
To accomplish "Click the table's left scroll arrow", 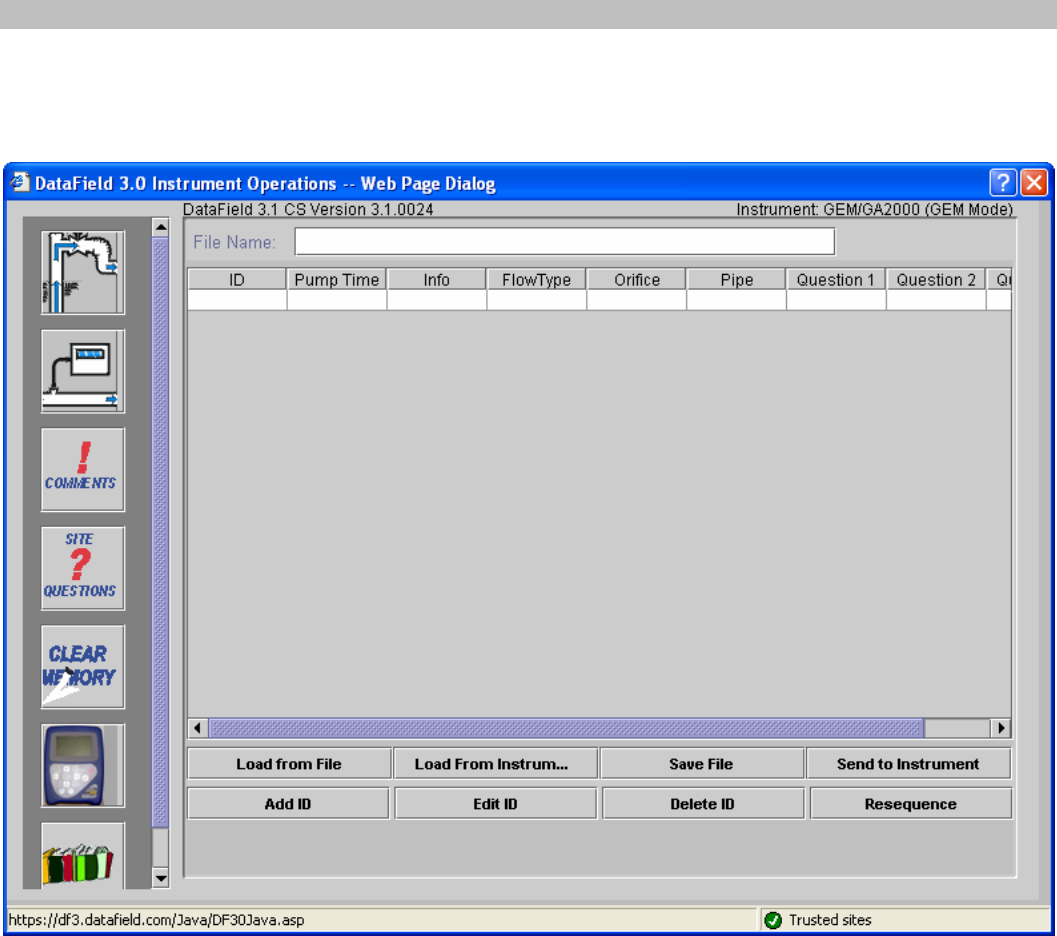I will (x=198, y=728).
